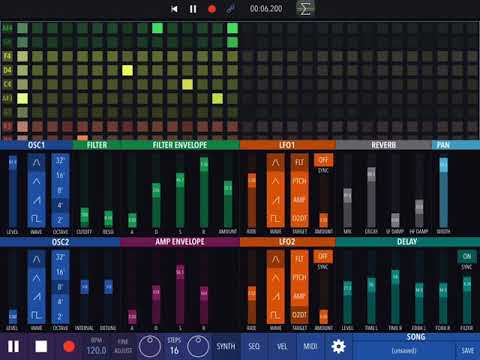Tap the STEPS value 16

click(x=174, y=350)
